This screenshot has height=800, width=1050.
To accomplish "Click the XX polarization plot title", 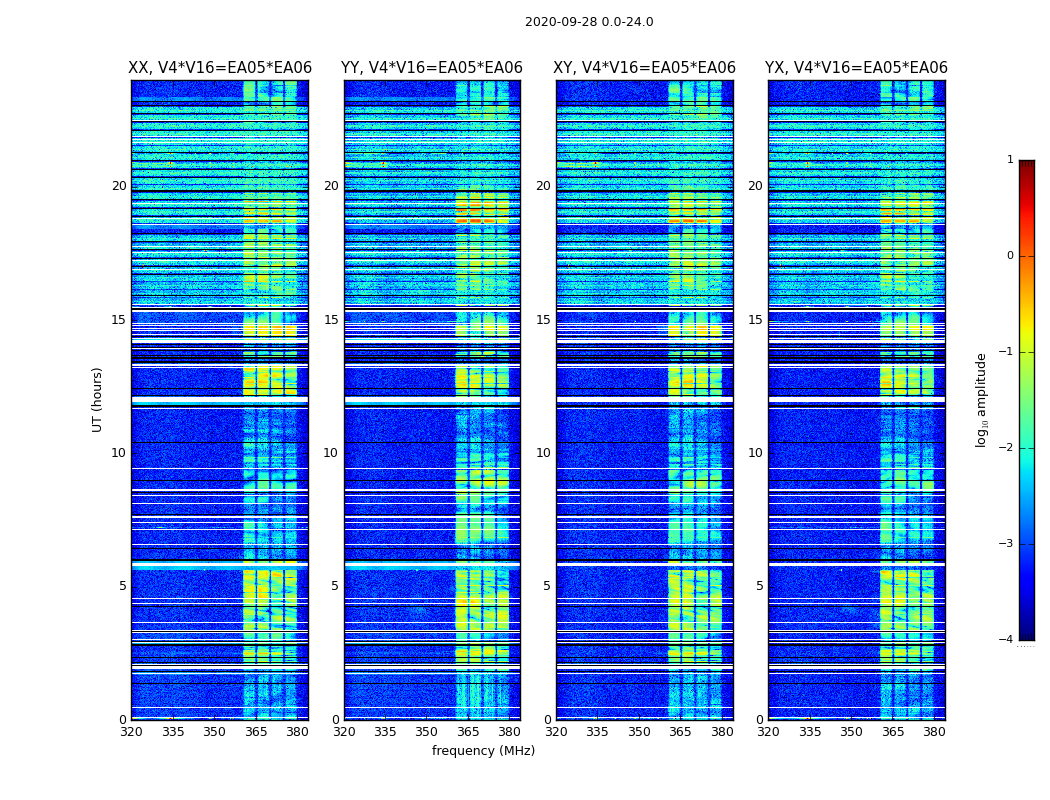I will click(220, 68).
